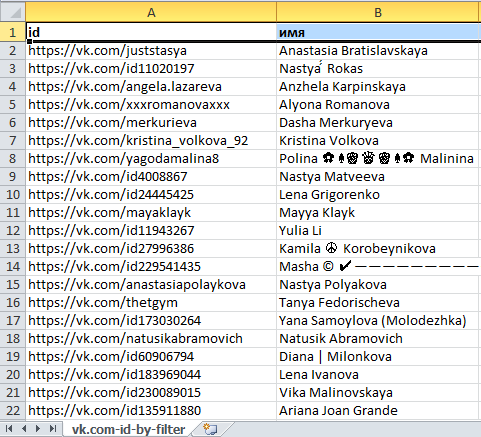Select cell with https://vk.com/id135911880

click(x=151, y=411)
